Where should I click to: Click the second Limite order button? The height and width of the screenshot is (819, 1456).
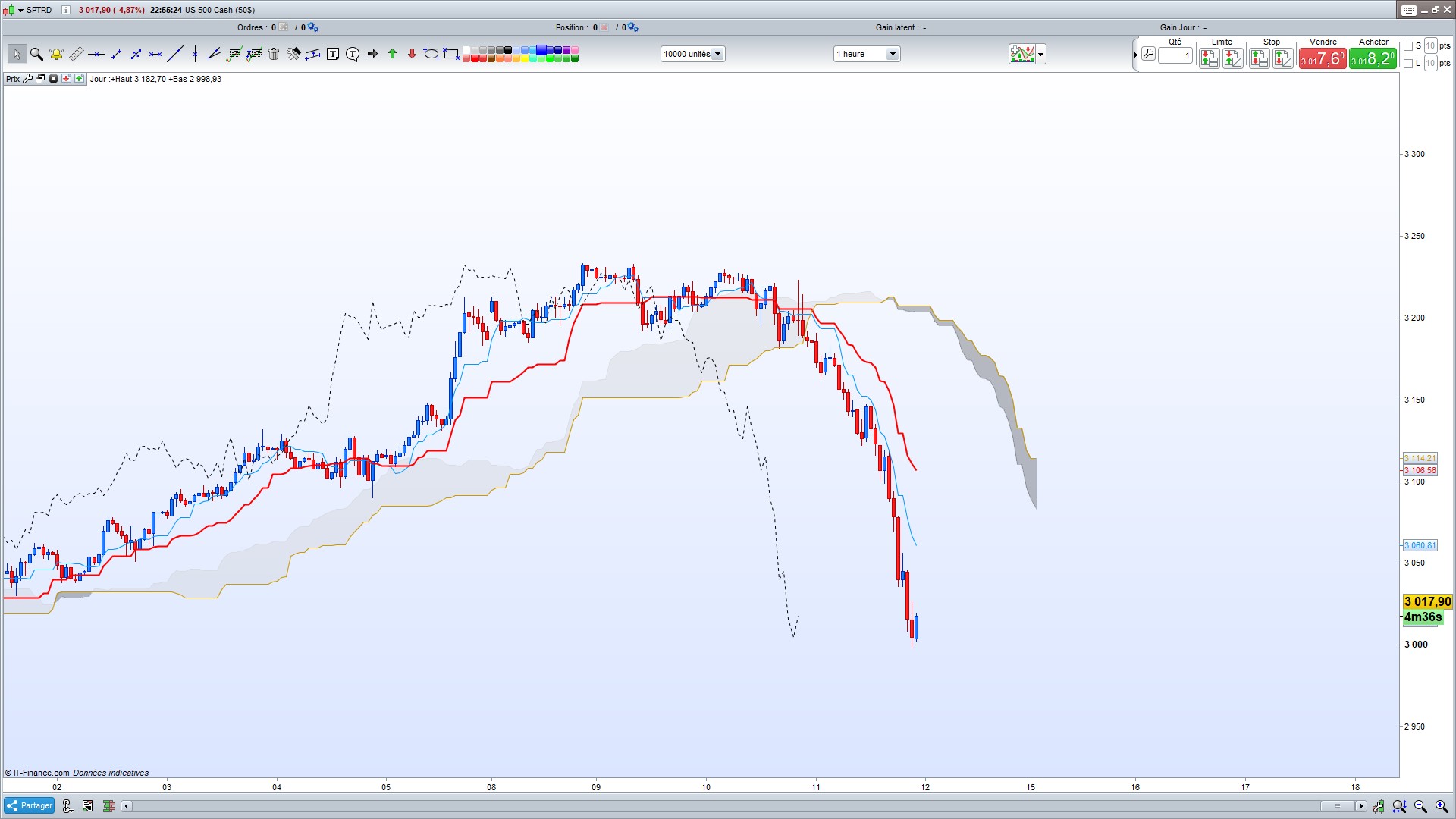[x=1233, y=58]
